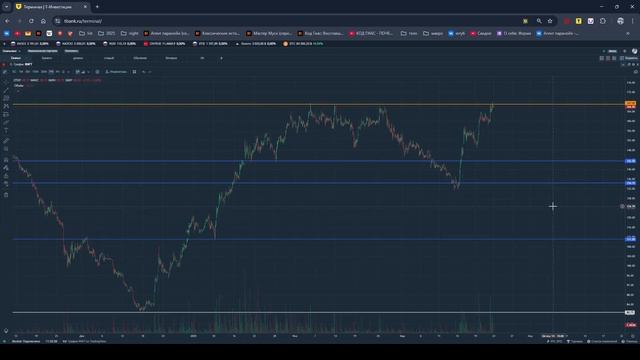Viewport: 640px width, 360px height.
Task: Reload the T-Investments terminal page
Action: pos(31,21)
